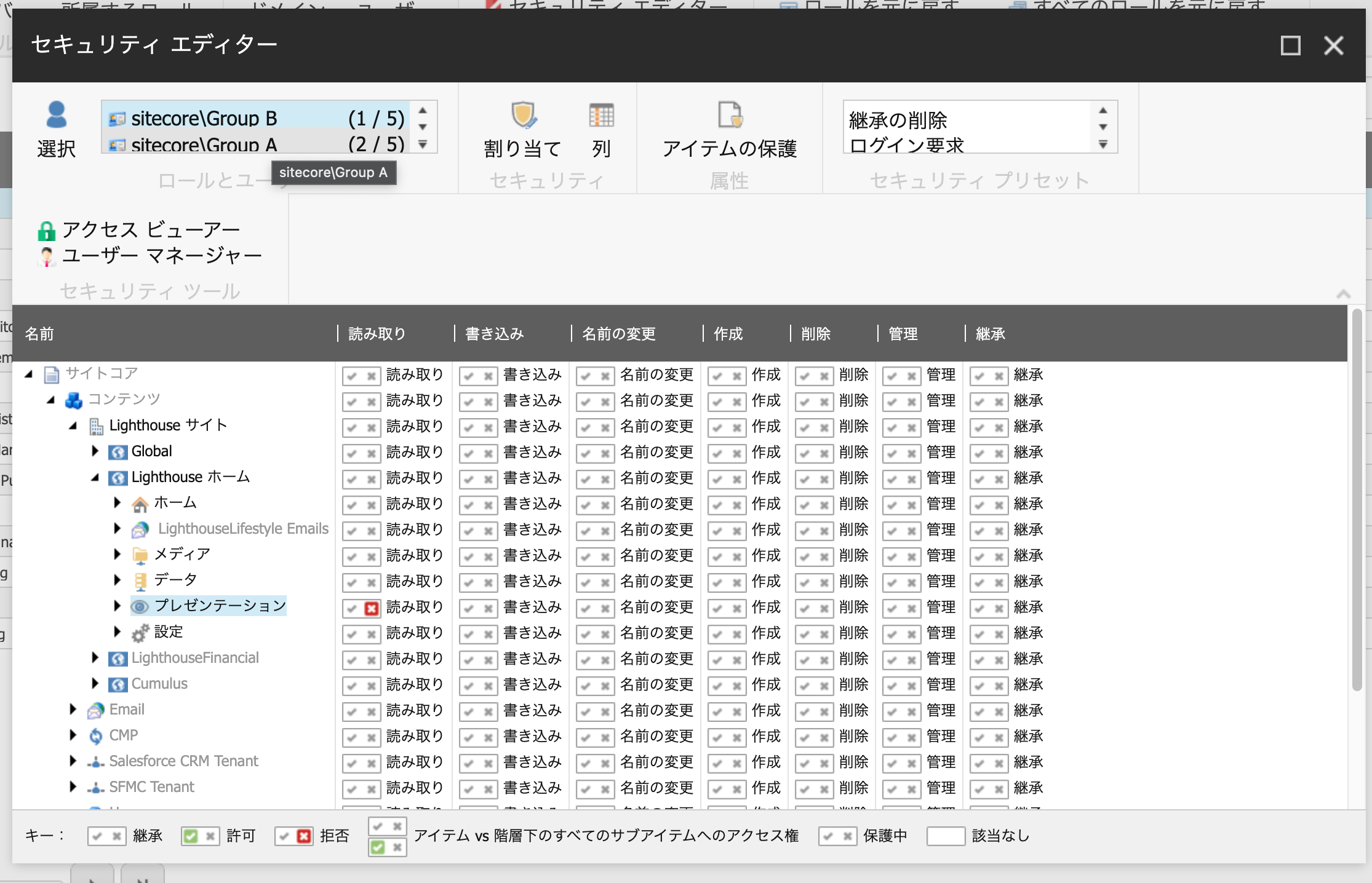Click the データ database icon
Image resolution: width=1372 pixels, height=883 pixels.
140,581
